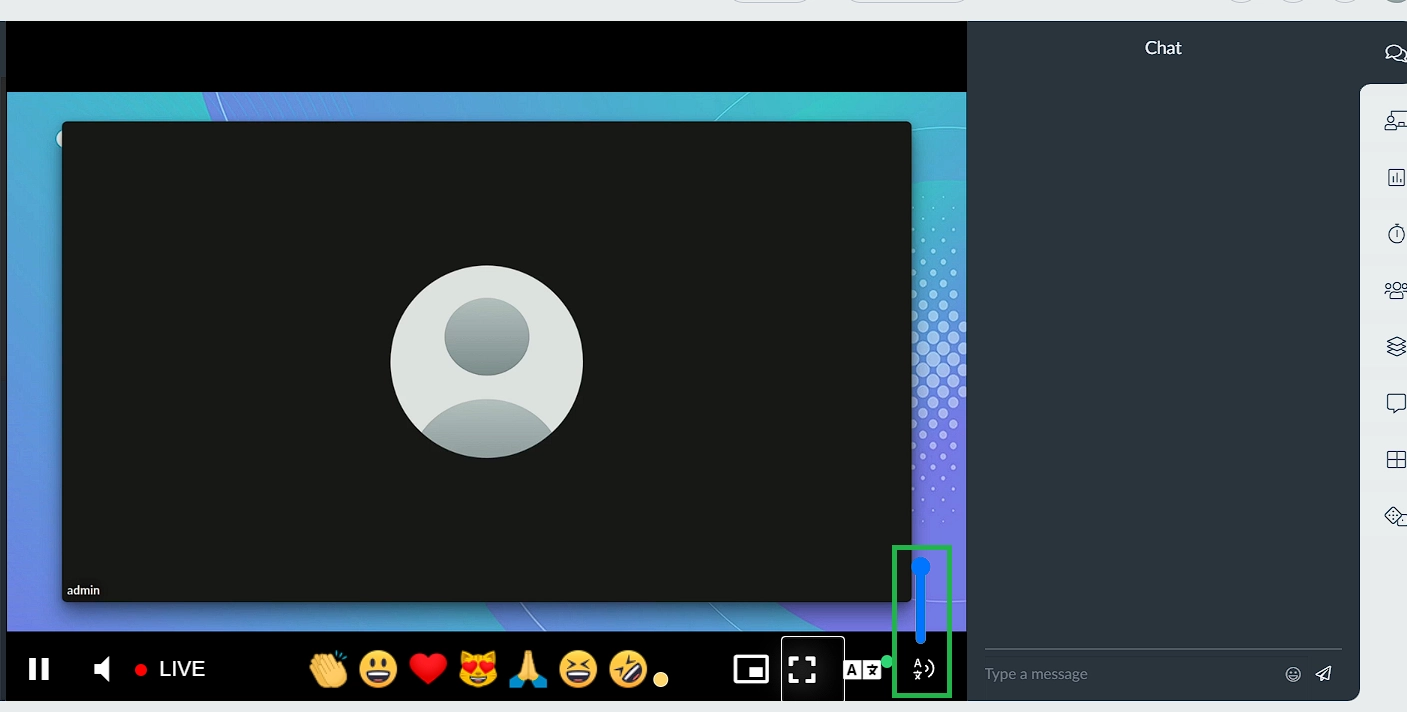Set the blue translation volume slider

pyautogui.click(x=921, y=603)
